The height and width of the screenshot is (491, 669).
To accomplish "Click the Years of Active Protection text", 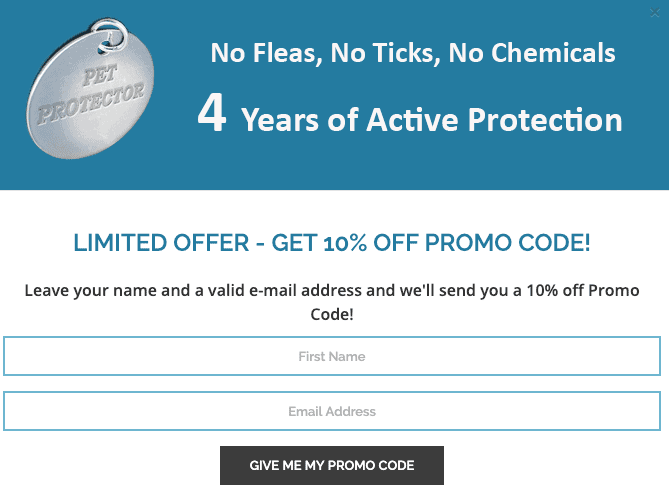I will pos(432,120).
